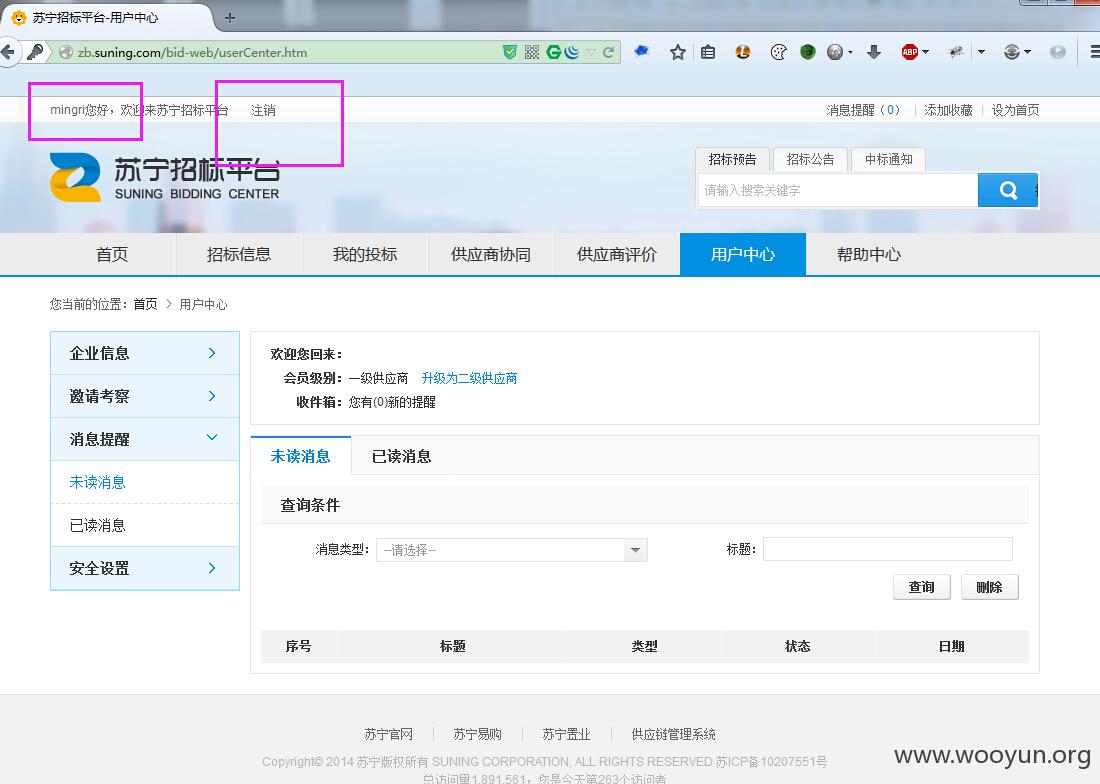Image resolution: width=1100 pixels, height=784 pixels.
Task: Click the Suning Bidding Center logo
Action: 165,177
